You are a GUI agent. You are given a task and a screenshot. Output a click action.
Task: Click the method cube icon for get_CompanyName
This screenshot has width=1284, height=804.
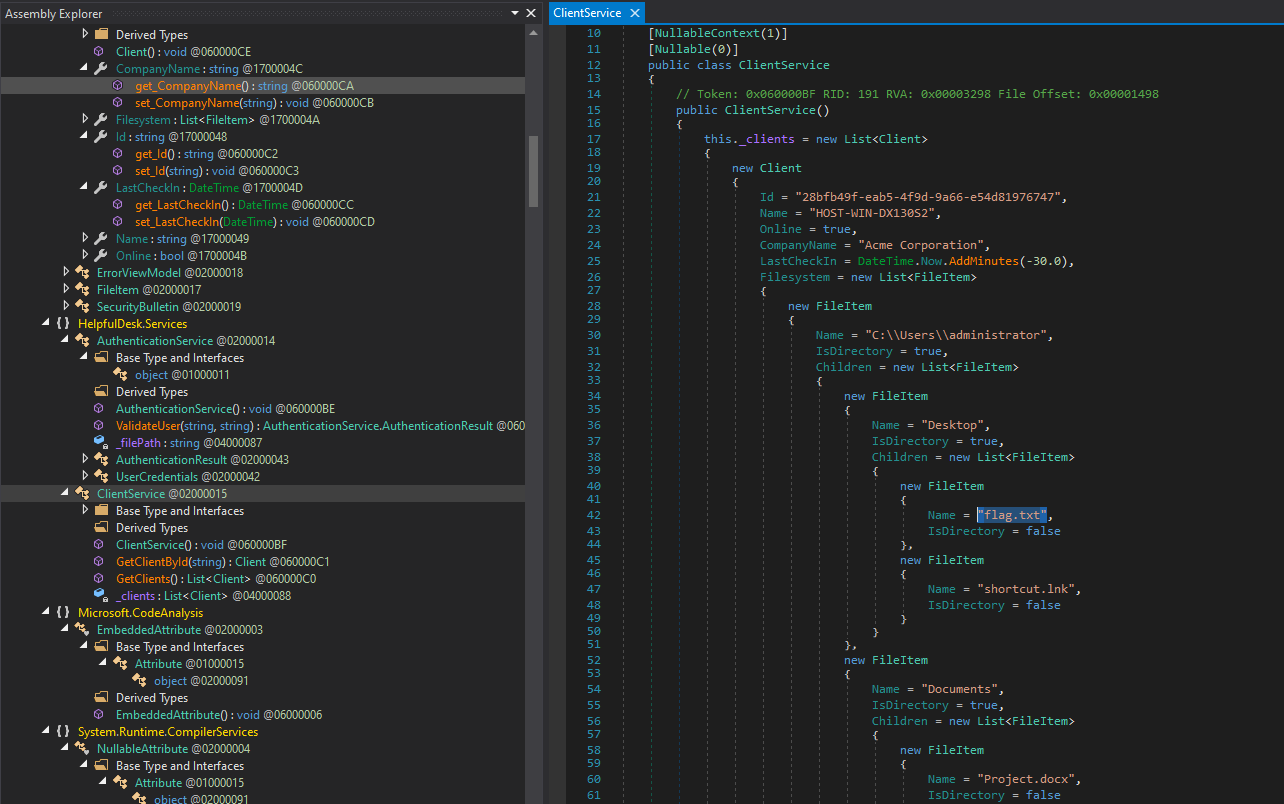(118, 86)
